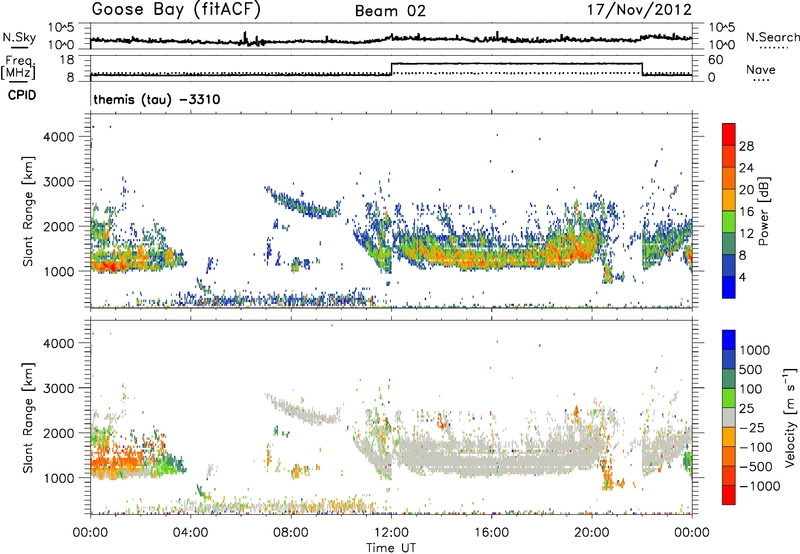This screenshot has width=800, height=554.
Task: Click "Slant Range [km]" label of power panel
Action: 28,211
